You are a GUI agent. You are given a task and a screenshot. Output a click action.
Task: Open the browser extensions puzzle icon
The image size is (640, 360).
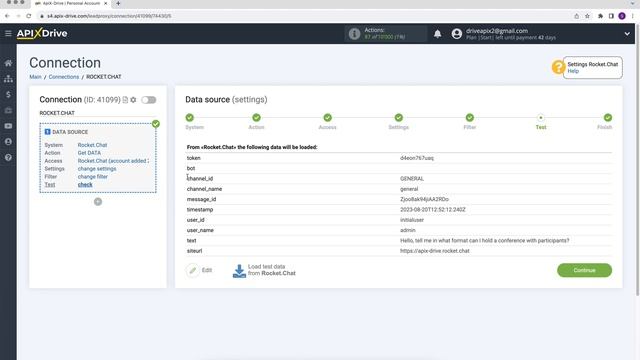tap(600, 16)
